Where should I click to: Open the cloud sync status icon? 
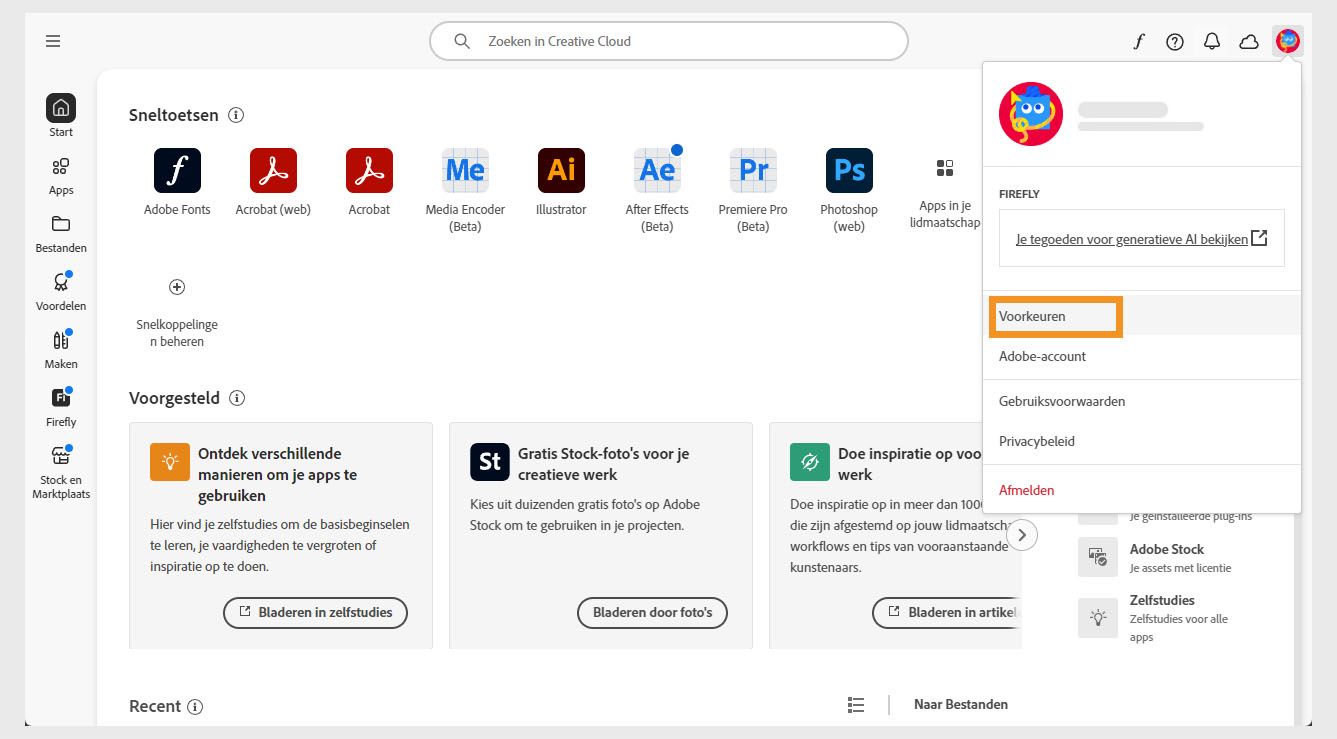pyautogui.click(x=1249, y=41)
